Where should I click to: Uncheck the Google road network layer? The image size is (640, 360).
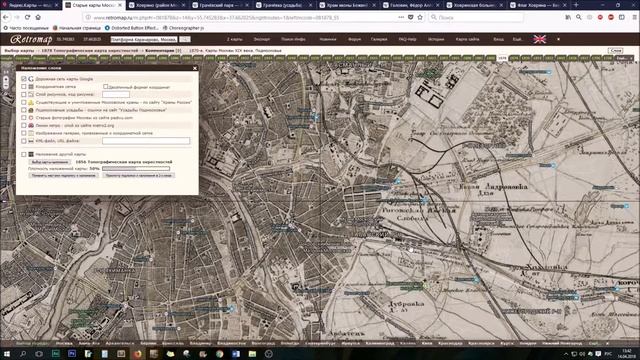(24, 79)
